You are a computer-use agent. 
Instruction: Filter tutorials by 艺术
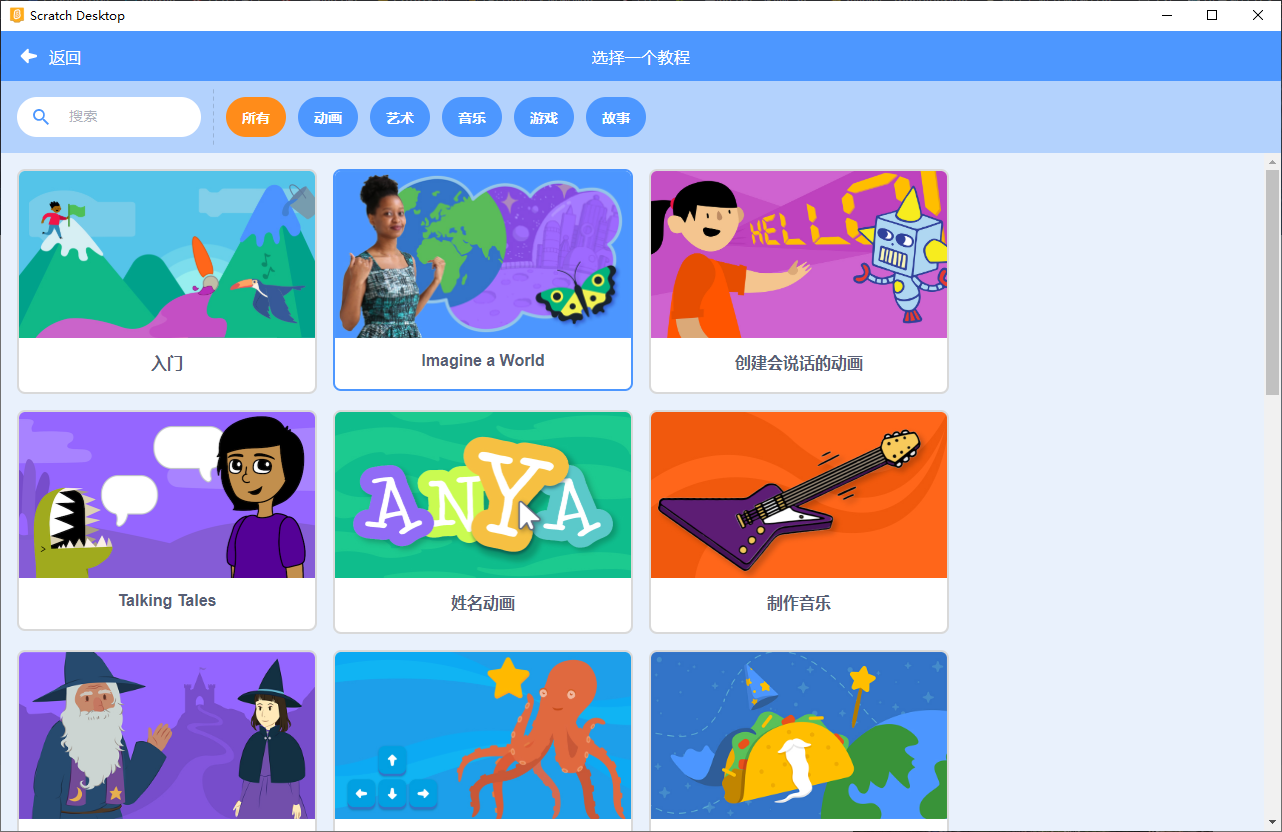(400, 117)
